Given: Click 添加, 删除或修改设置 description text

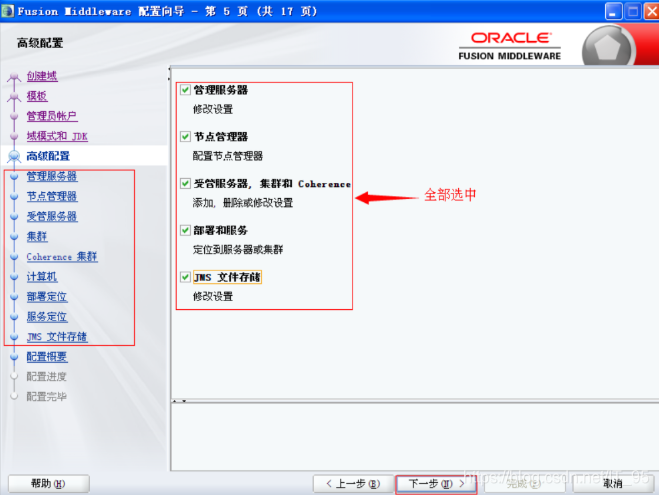Looking at the screenshot, I should 243,203.
